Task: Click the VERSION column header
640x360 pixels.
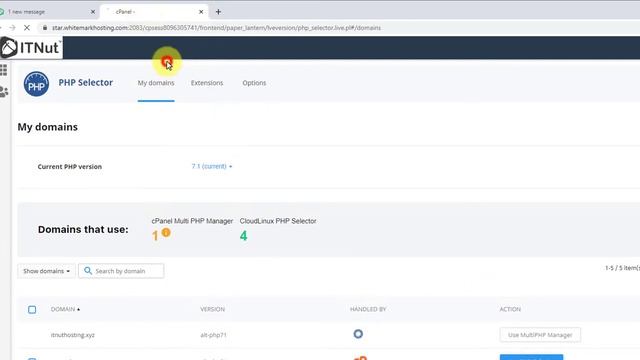Action: point(212,309)
